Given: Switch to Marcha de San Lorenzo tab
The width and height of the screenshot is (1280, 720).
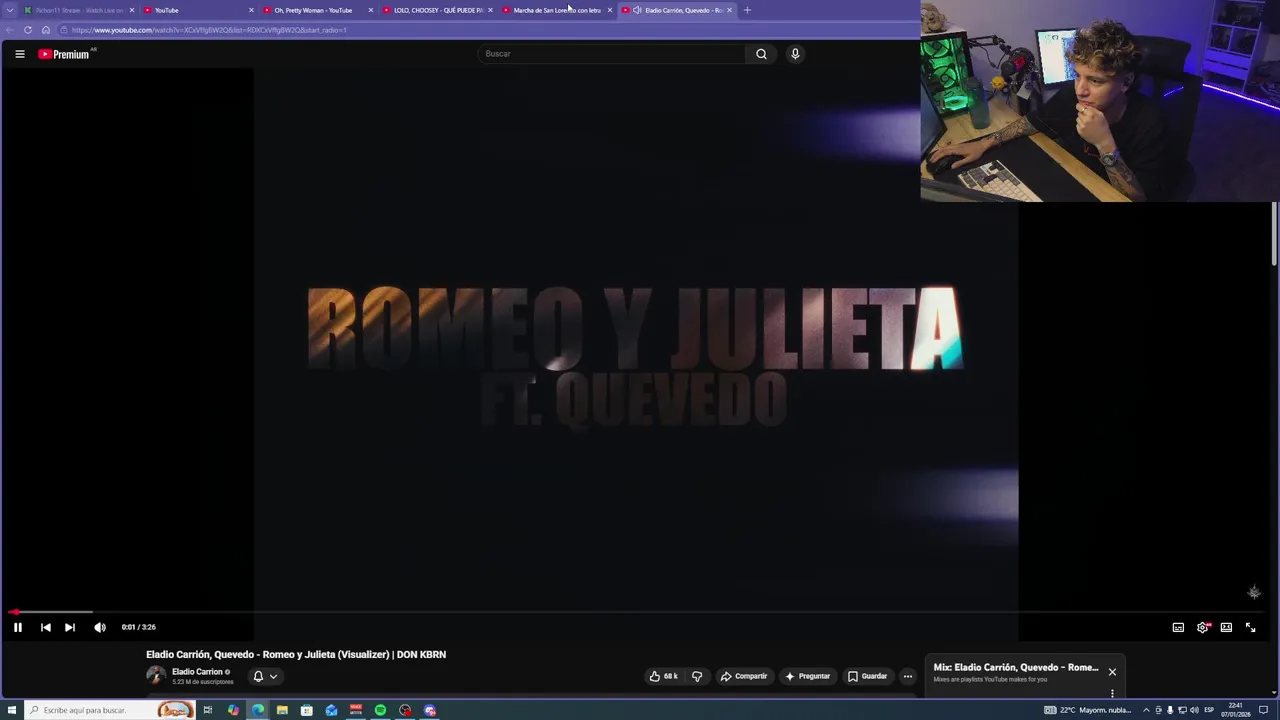Looking at the screenshot, I should (x=556, y=10).
